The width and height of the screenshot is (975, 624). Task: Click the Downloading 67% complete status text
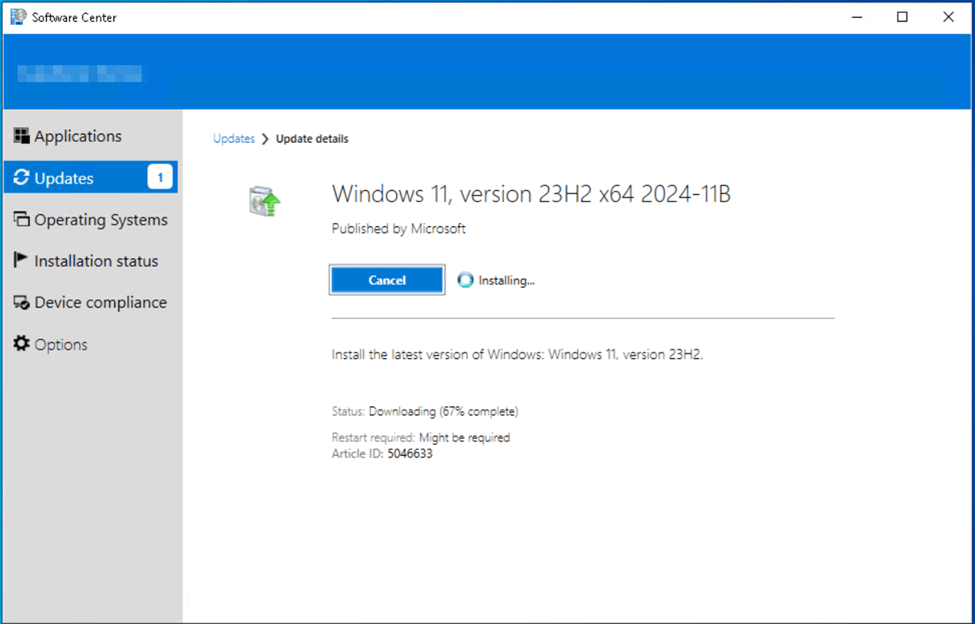click(443, 411)
